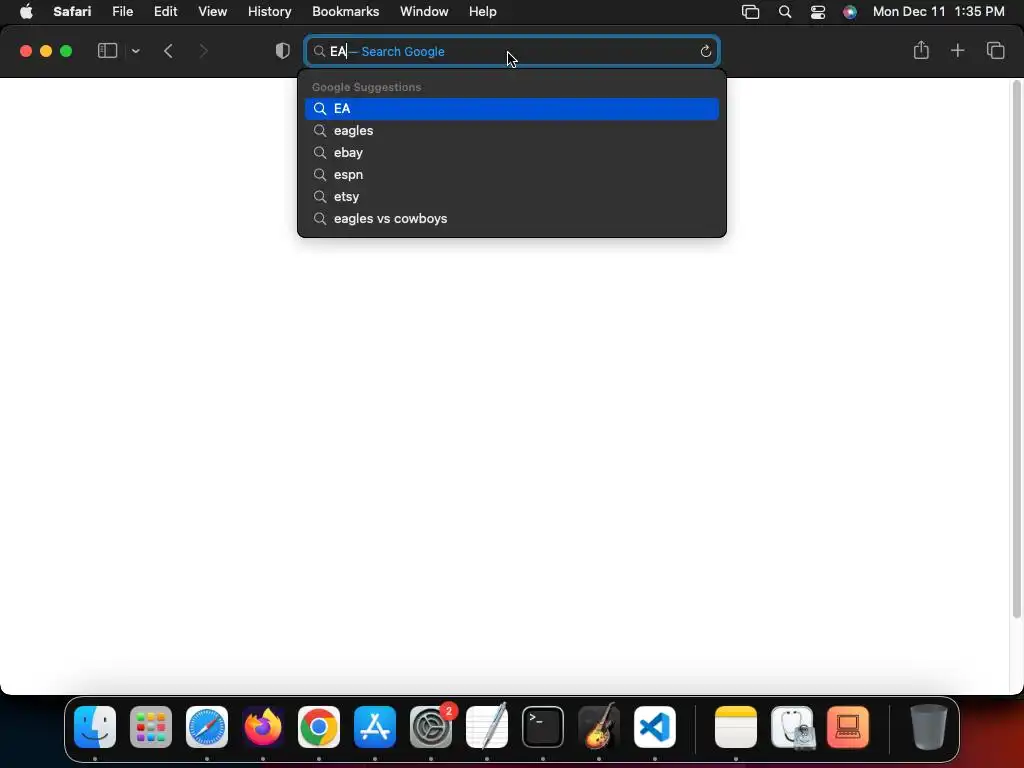This screenshot has height=768, width=1024.
Task: Open the Edit menu
Action: click(165, 12)
